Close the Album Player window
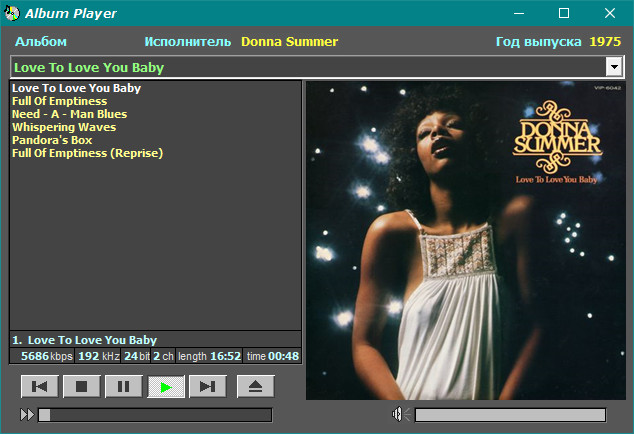The width and height of the screenshot is (634, 434). coord(610,13)
